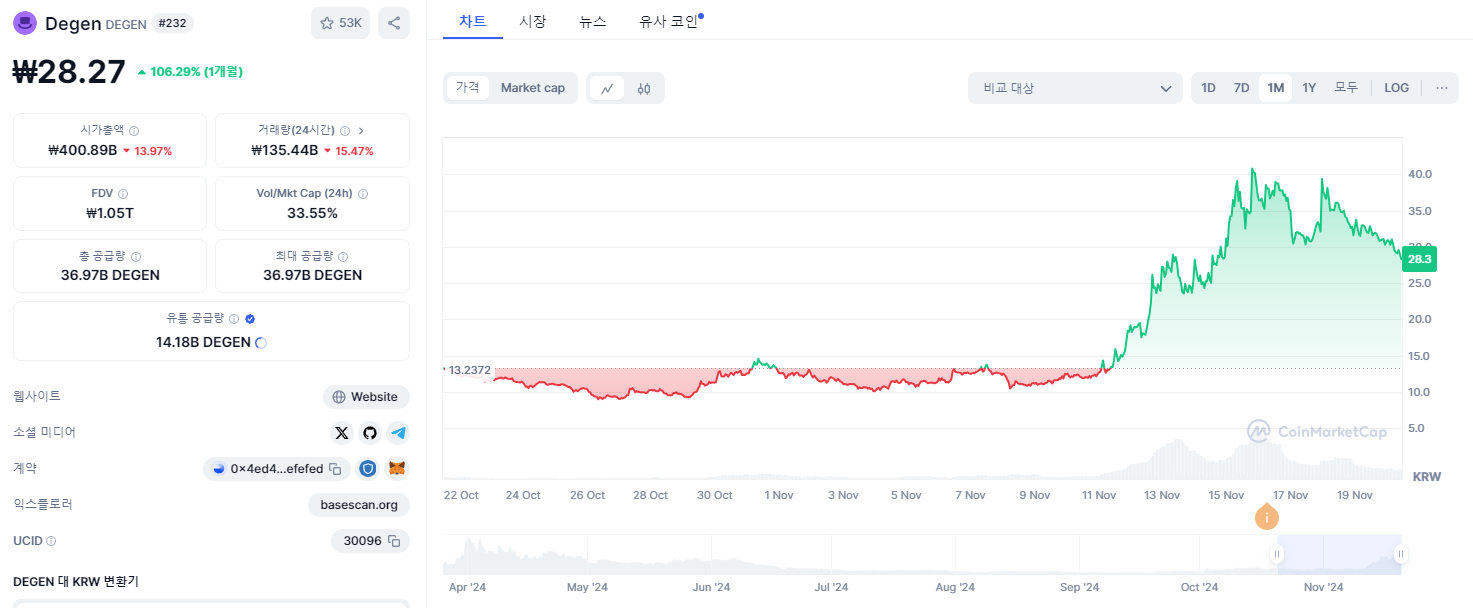1473x608 pixels.
Task: Switch to line chart view
Action: (x=607, y=88)
